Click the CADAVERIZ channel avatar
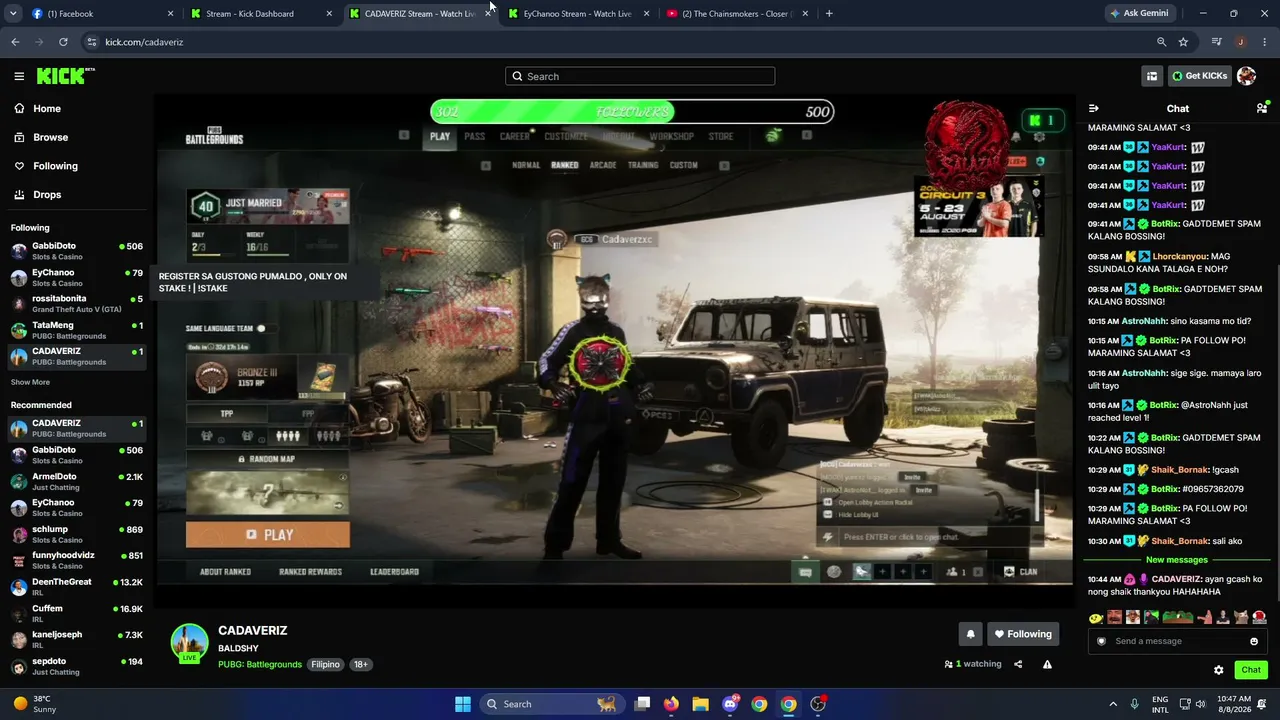Viewport: 1280px width, 720px height. click(x=189, y=644)
